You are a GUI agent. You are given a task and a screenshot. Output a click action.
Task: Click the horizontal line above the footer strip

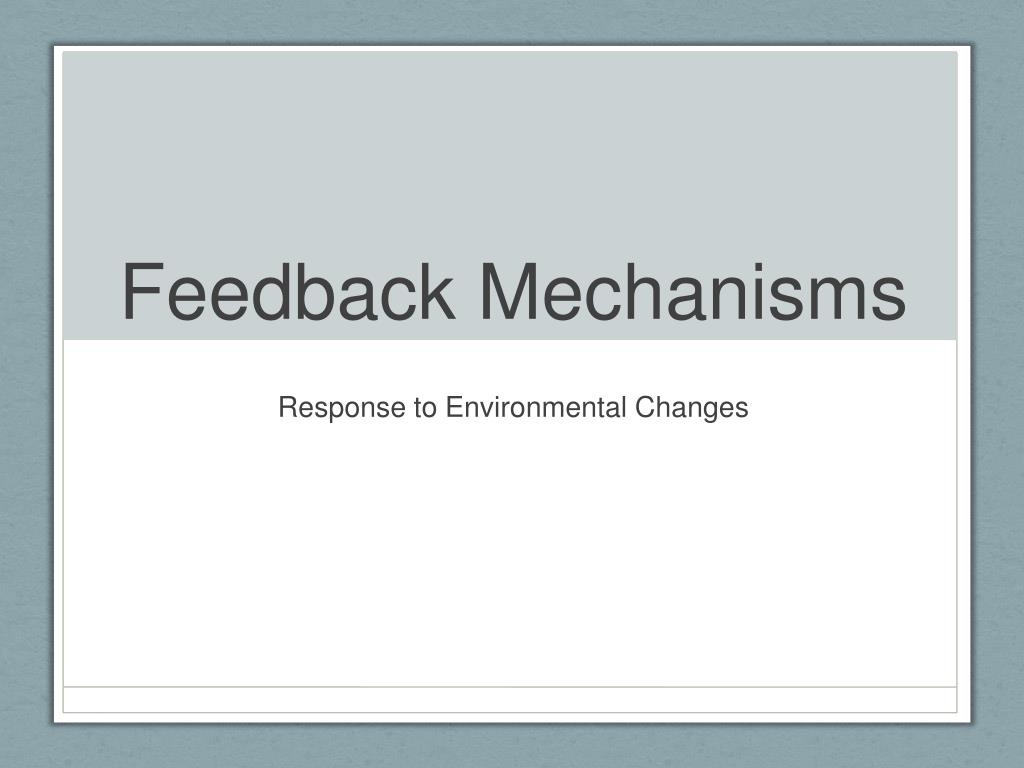point(509,687)
